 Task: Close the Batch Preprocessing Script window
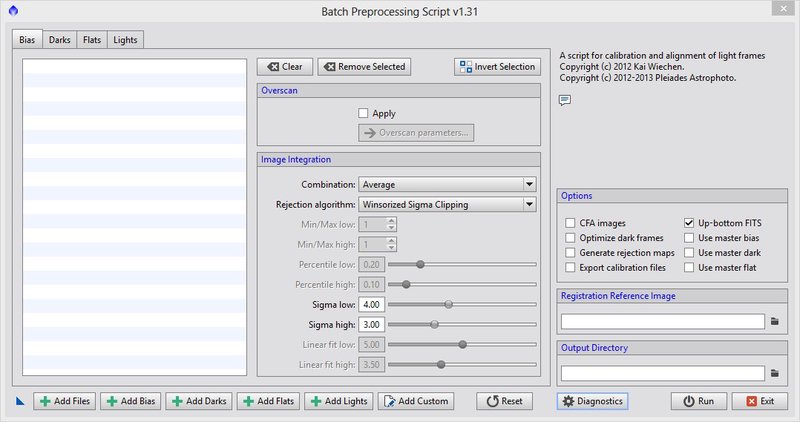tap(783, 8)
